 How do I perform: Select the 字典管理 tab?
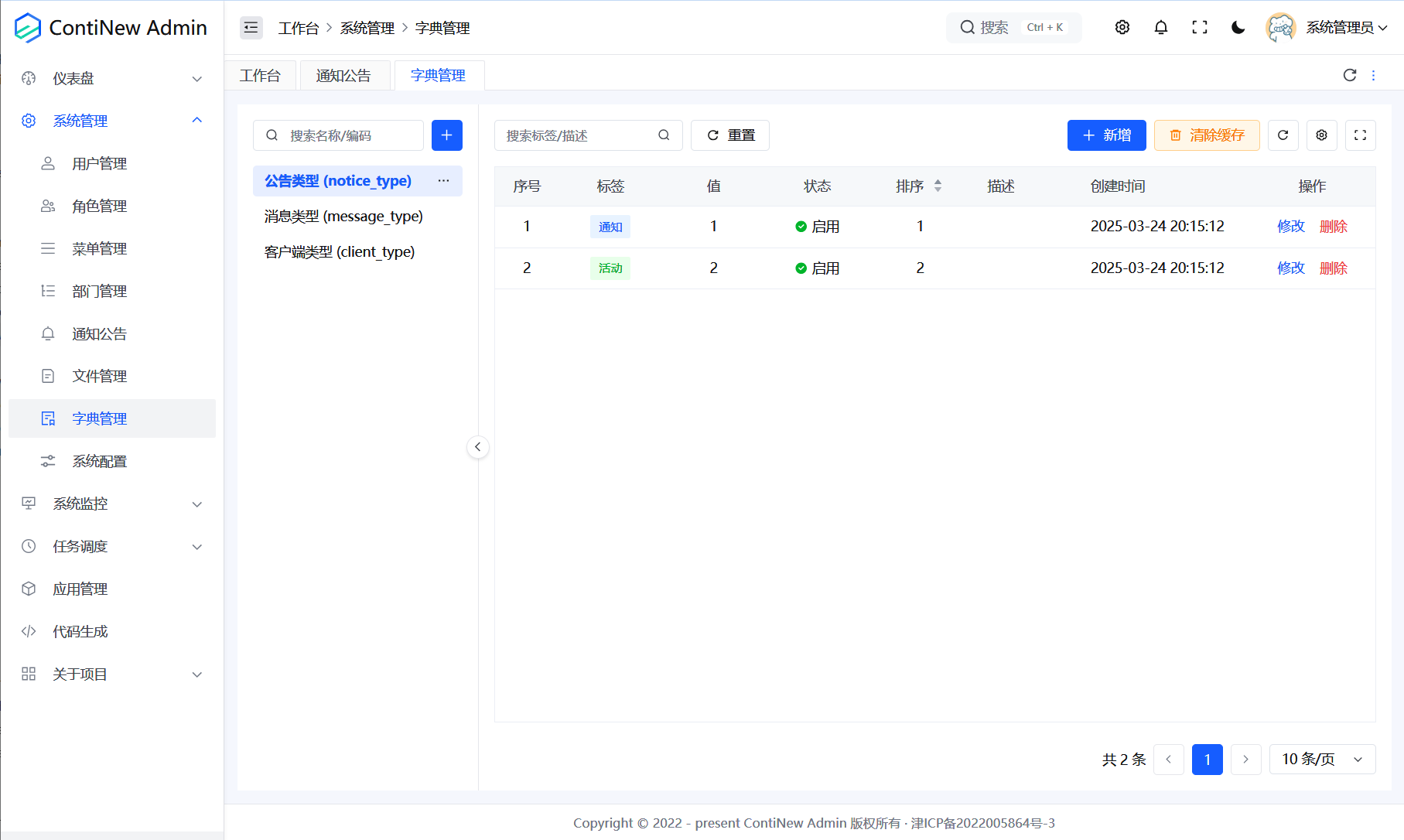439,75
